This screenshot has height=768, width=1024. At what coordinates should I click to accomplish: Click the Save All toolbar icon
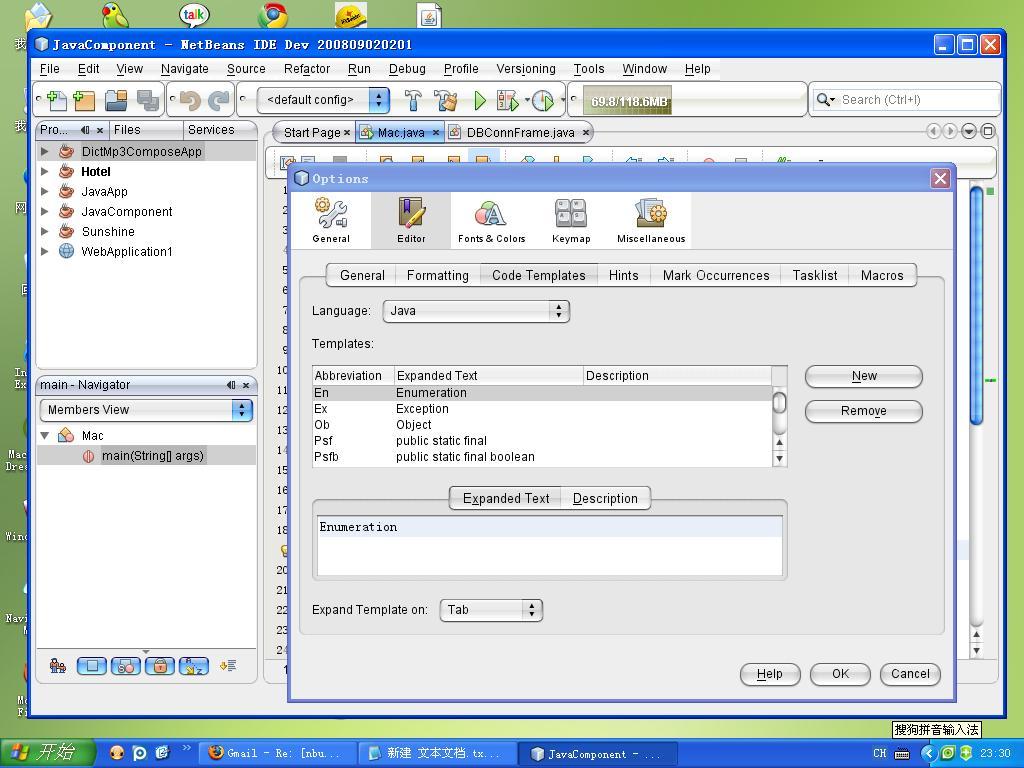tap(148, 100)
